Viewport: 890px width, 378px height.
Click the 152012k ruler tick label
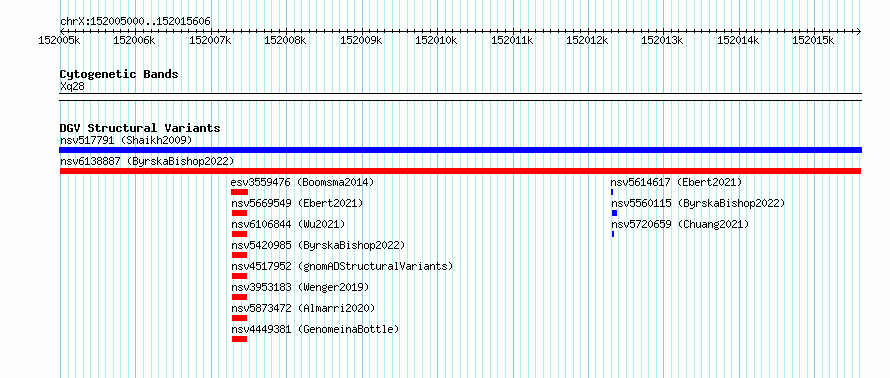[x=588, y=40]
